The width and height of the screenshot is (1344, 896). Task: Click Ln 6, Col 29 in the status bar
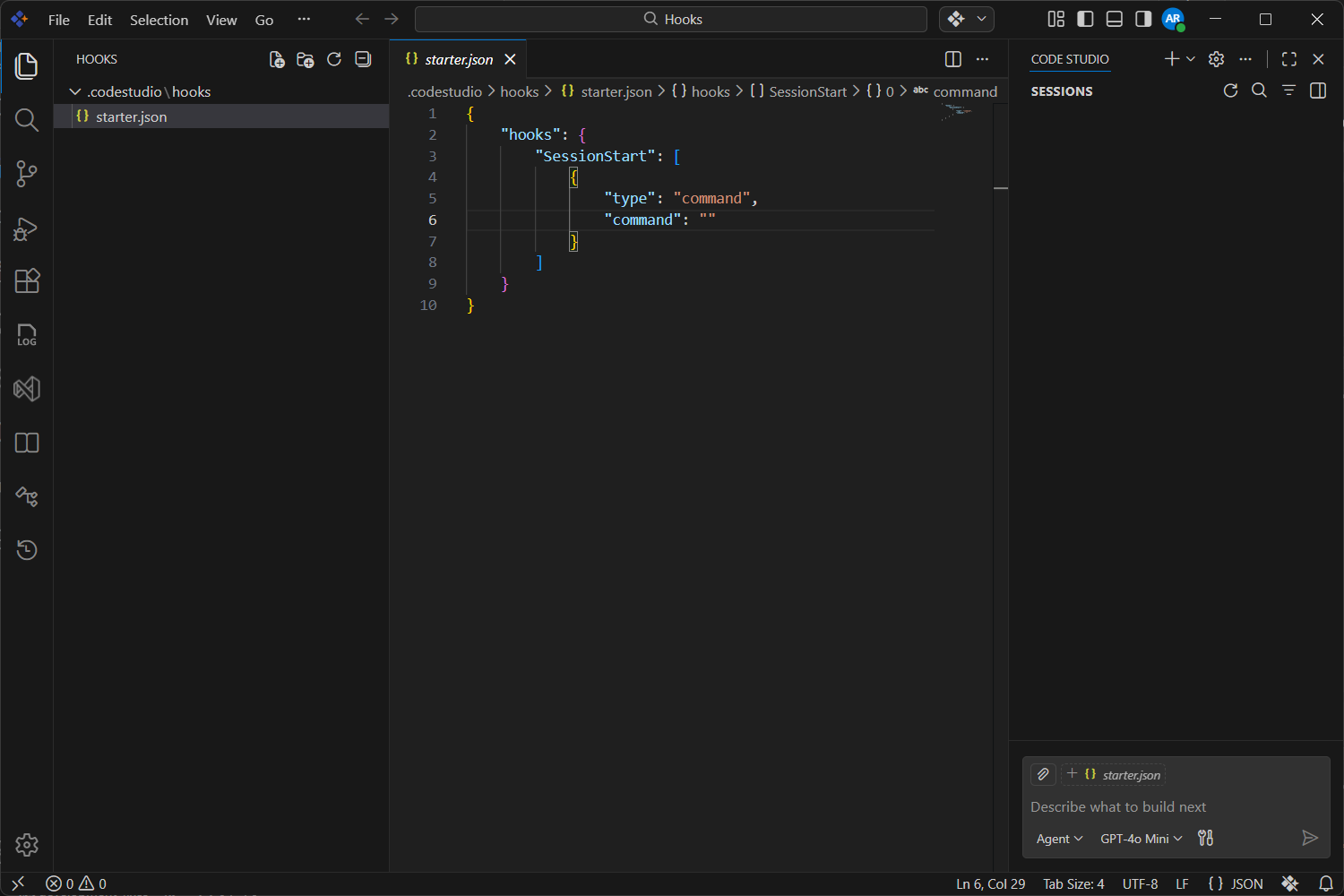(x=990, y=883)
